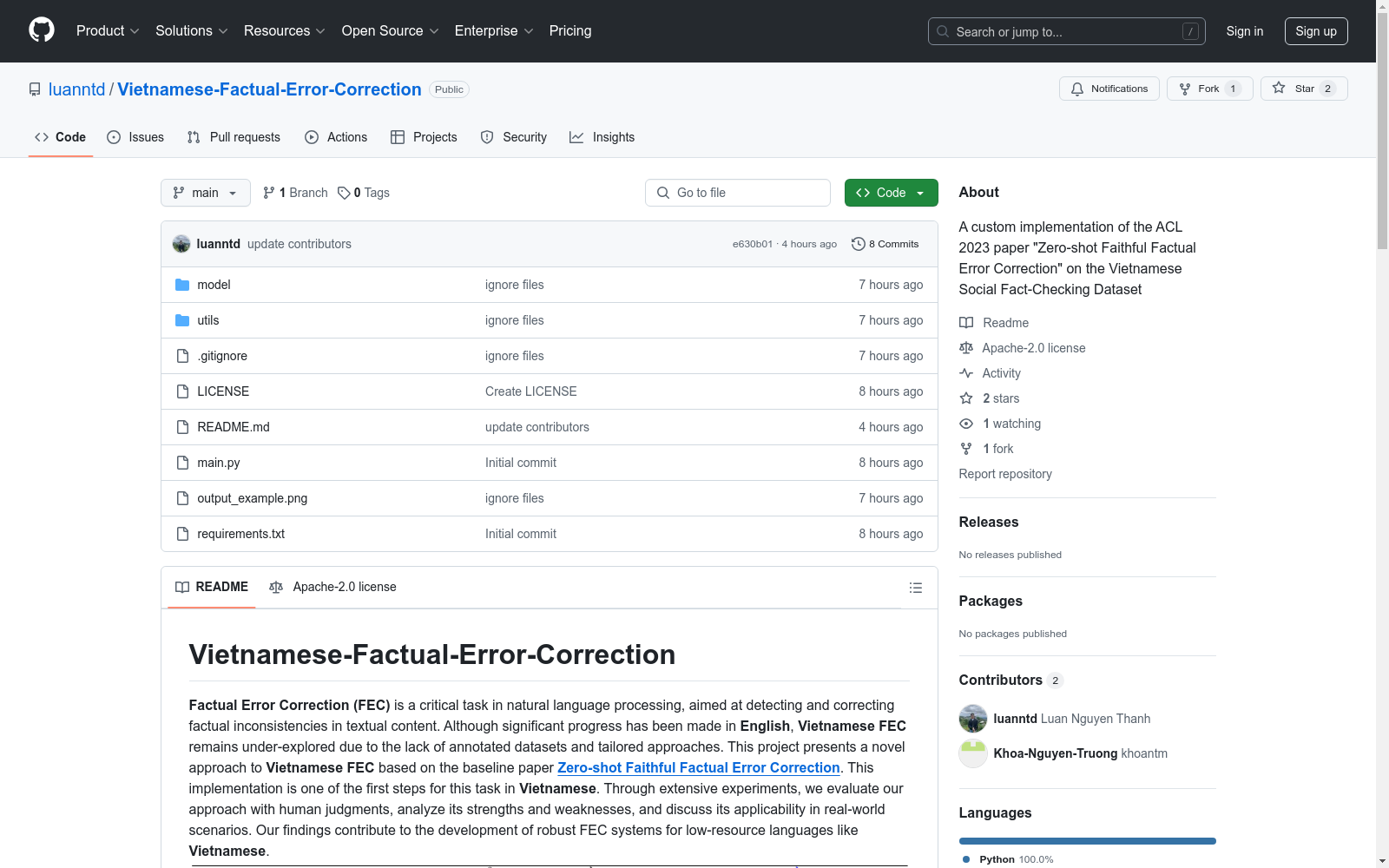The image size is (1389, 868).
Task: Switch to Apache-2.0 license tab in README
Action: [333, 587]
